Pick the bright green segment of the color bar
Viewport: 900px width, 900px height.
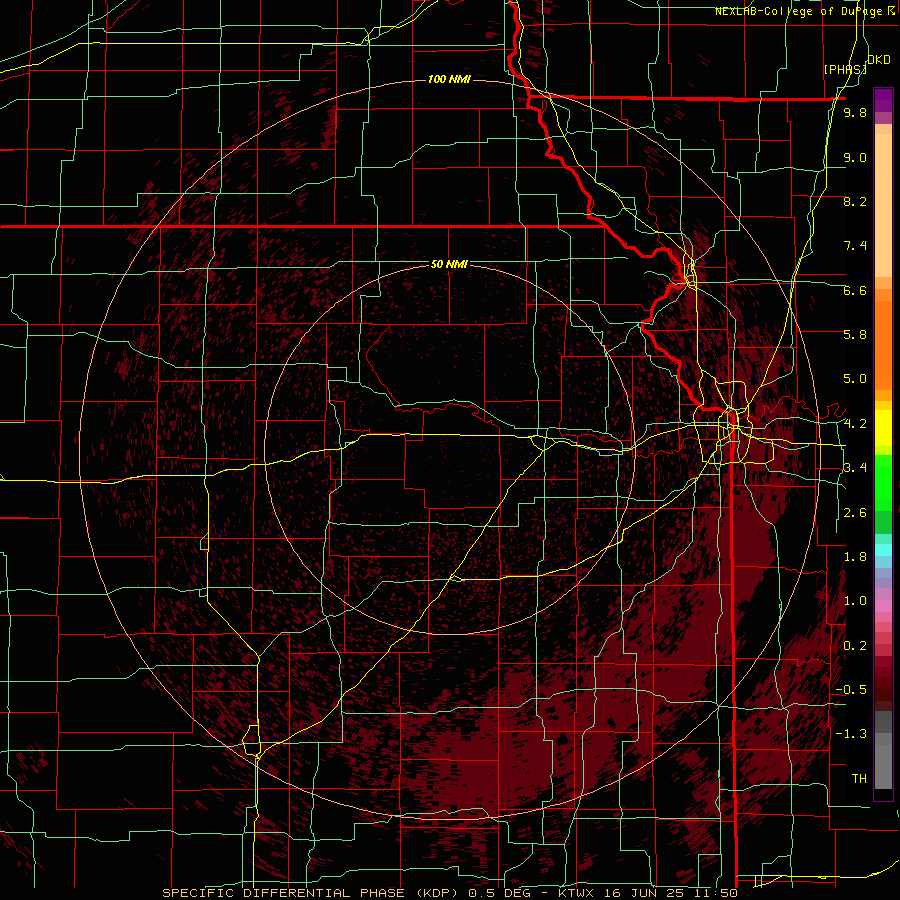click(883, 482)
